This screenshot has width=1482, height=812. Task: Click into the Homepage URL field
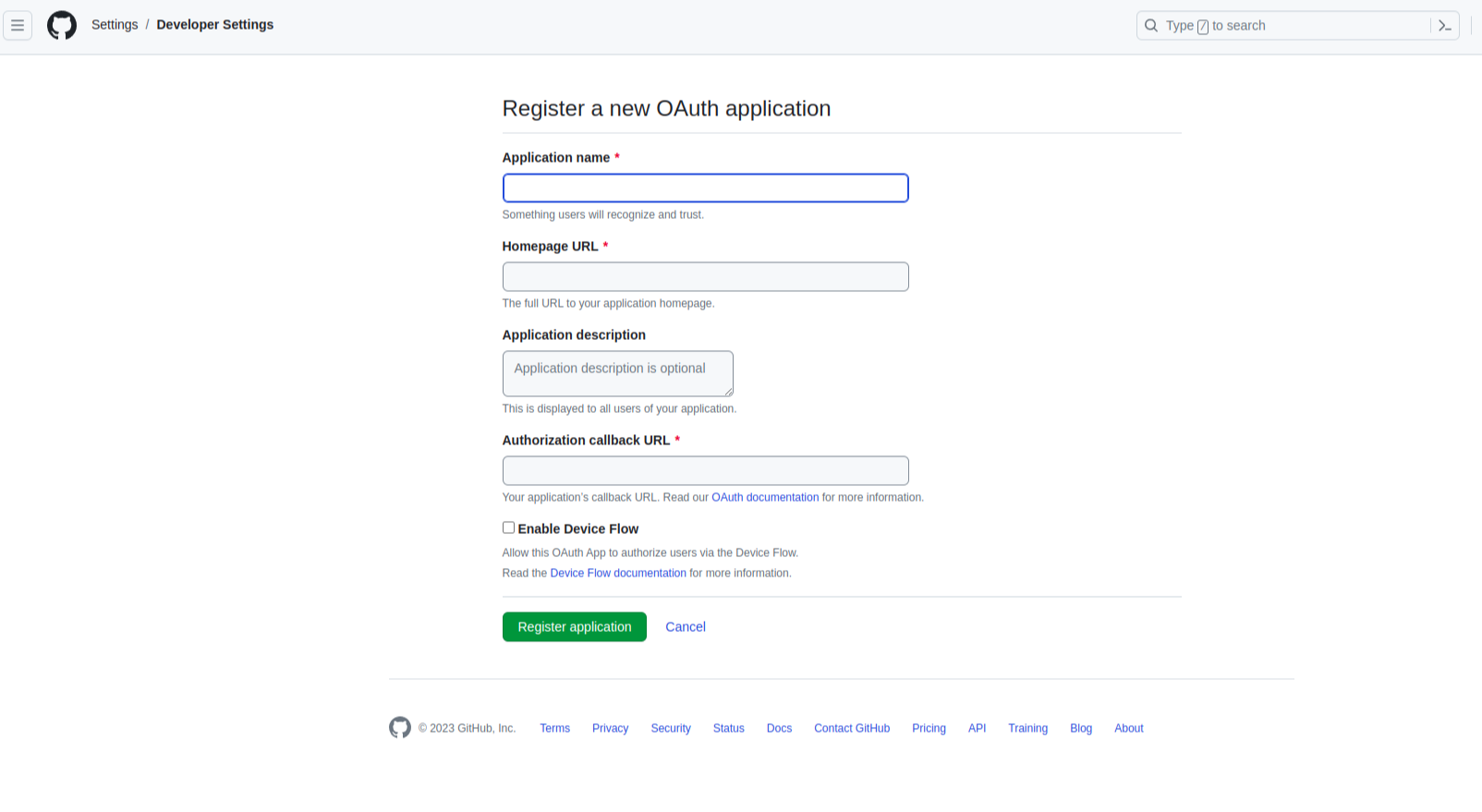(x=706, y=277)
